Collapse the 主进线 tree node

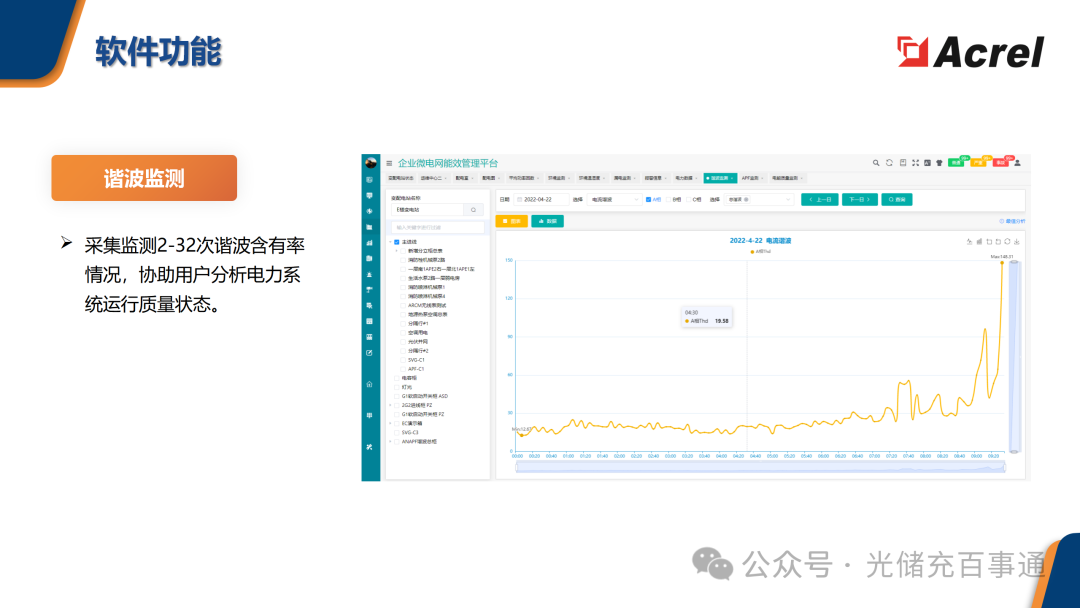pos(391,242)
